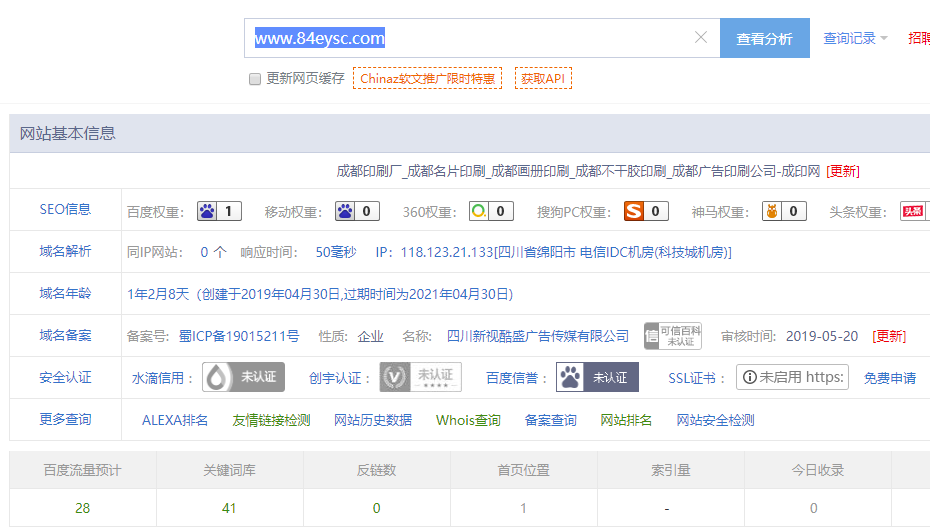Click the ICP record number 蜀ICP备19015211号
930x528 pixels.
tap(239, 336)
